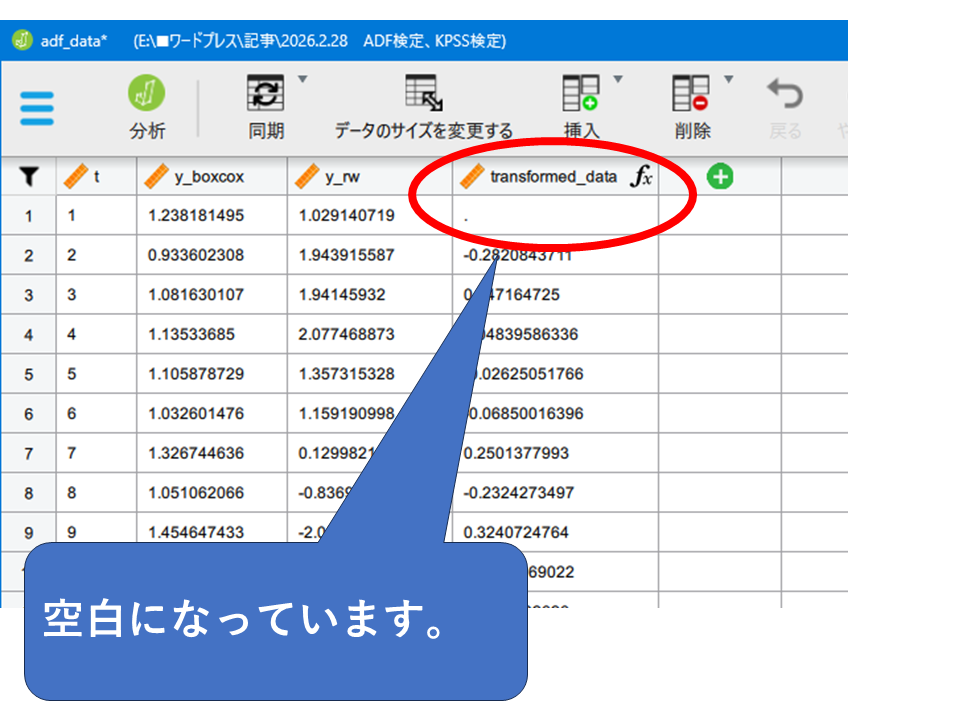This screenshot has width=960, height=720.
Task: Select row 5 header
Action: (x=28, y=374)
